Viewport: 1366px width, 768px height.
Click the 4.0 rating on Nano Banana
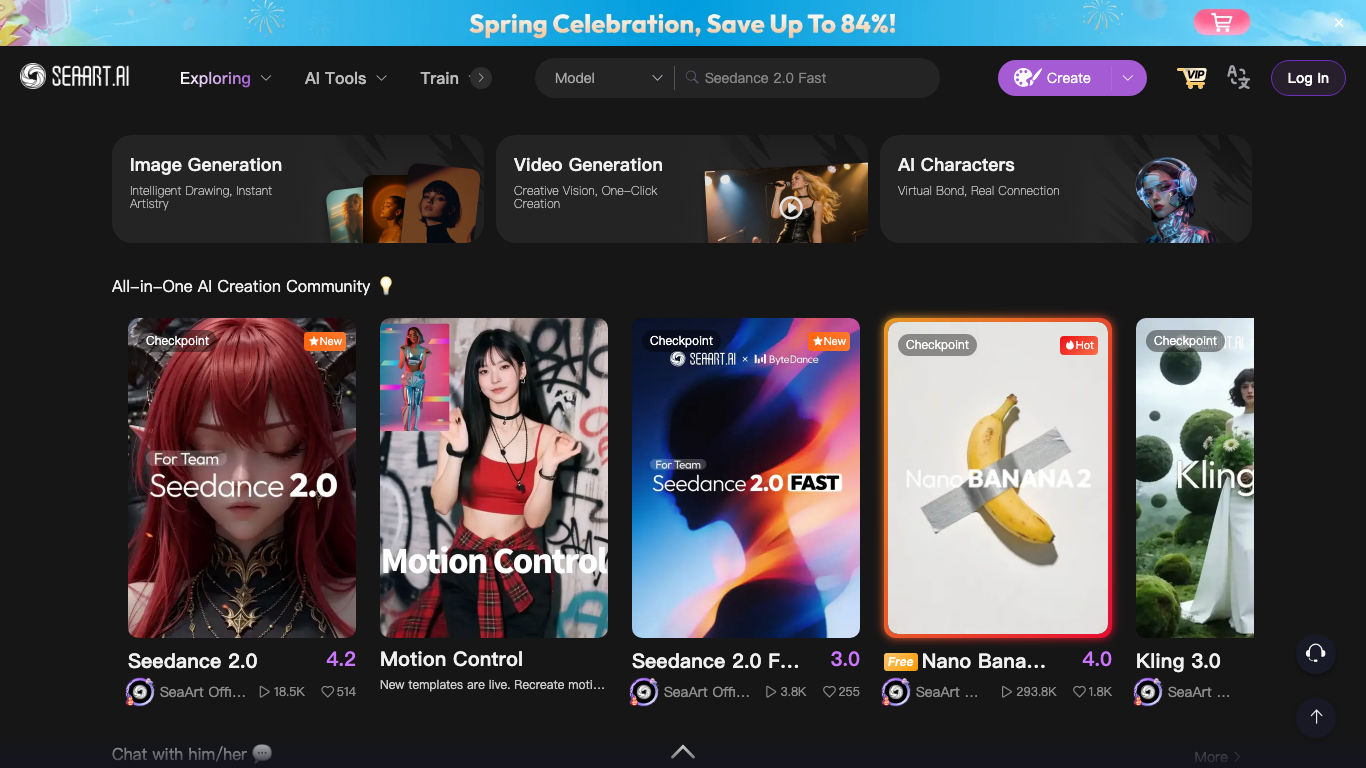pyautogui.click(x=1097, y=659)
